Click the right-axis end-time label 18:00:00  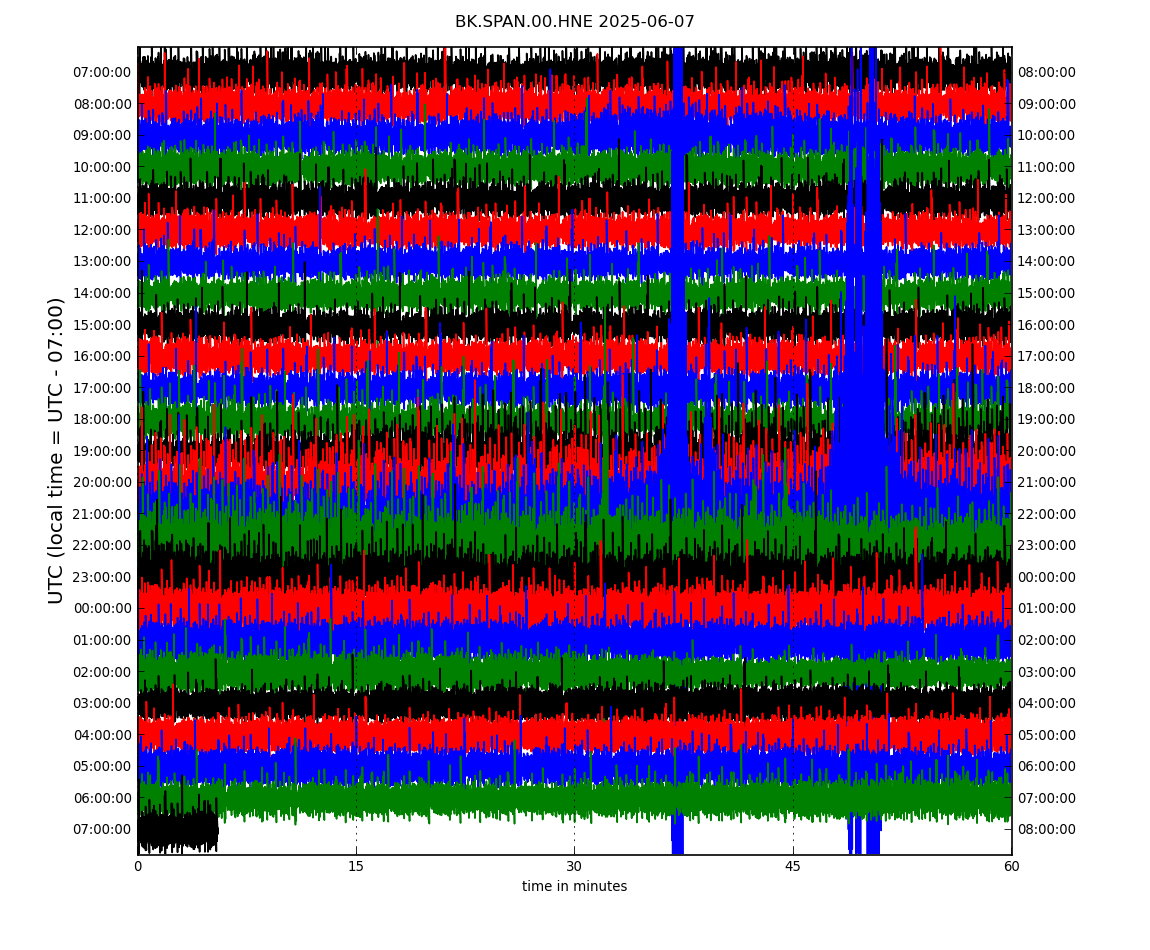[1047, 388]
